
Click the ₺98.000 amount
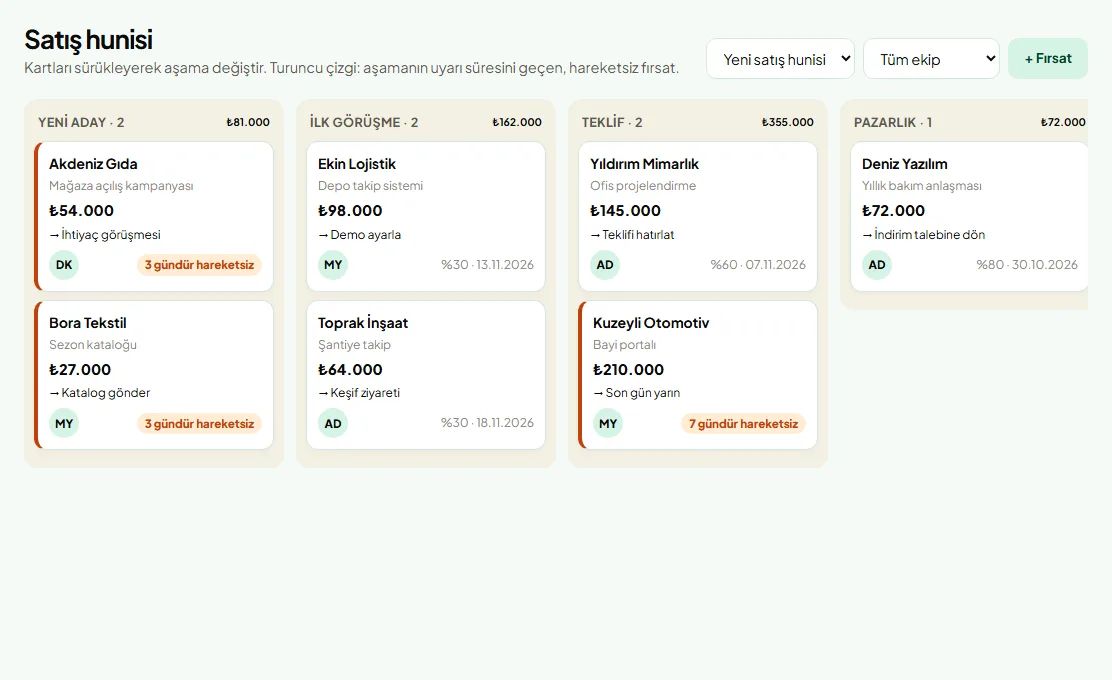tap(350, 211)
